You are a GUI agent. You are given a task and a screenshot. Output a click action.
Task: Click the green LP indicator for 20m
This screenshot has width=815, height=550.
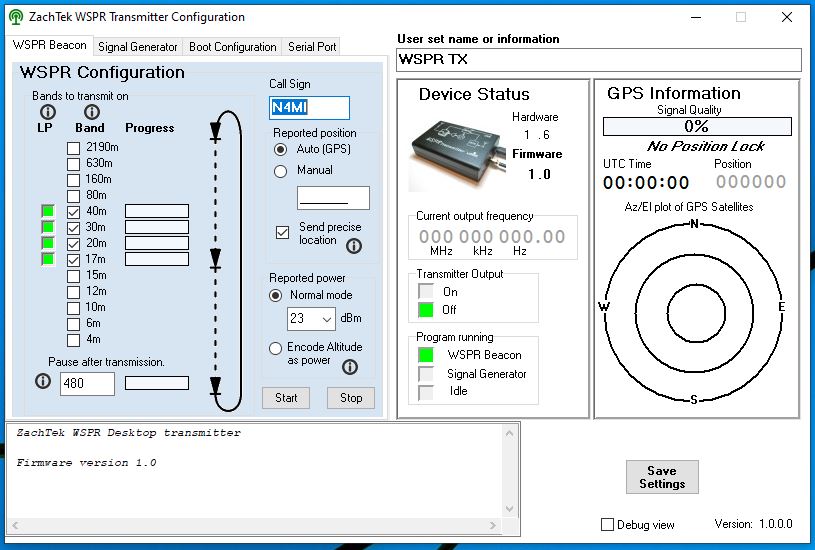click(48, 243)
